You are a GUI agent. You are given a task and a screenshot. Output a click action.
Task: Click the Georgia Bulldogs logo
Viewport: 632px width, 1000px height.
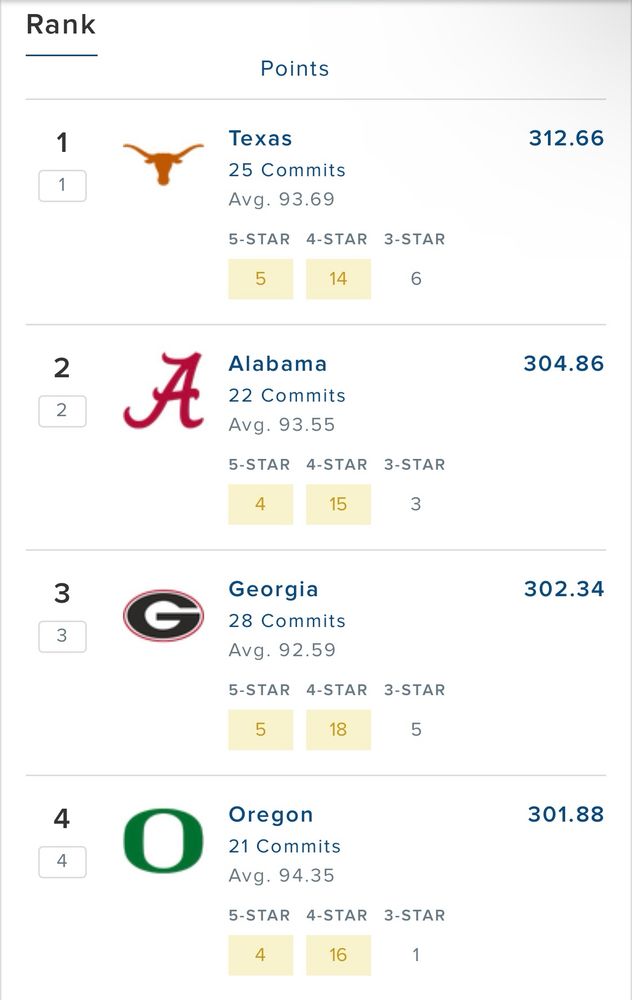click(x=163, y=615)
